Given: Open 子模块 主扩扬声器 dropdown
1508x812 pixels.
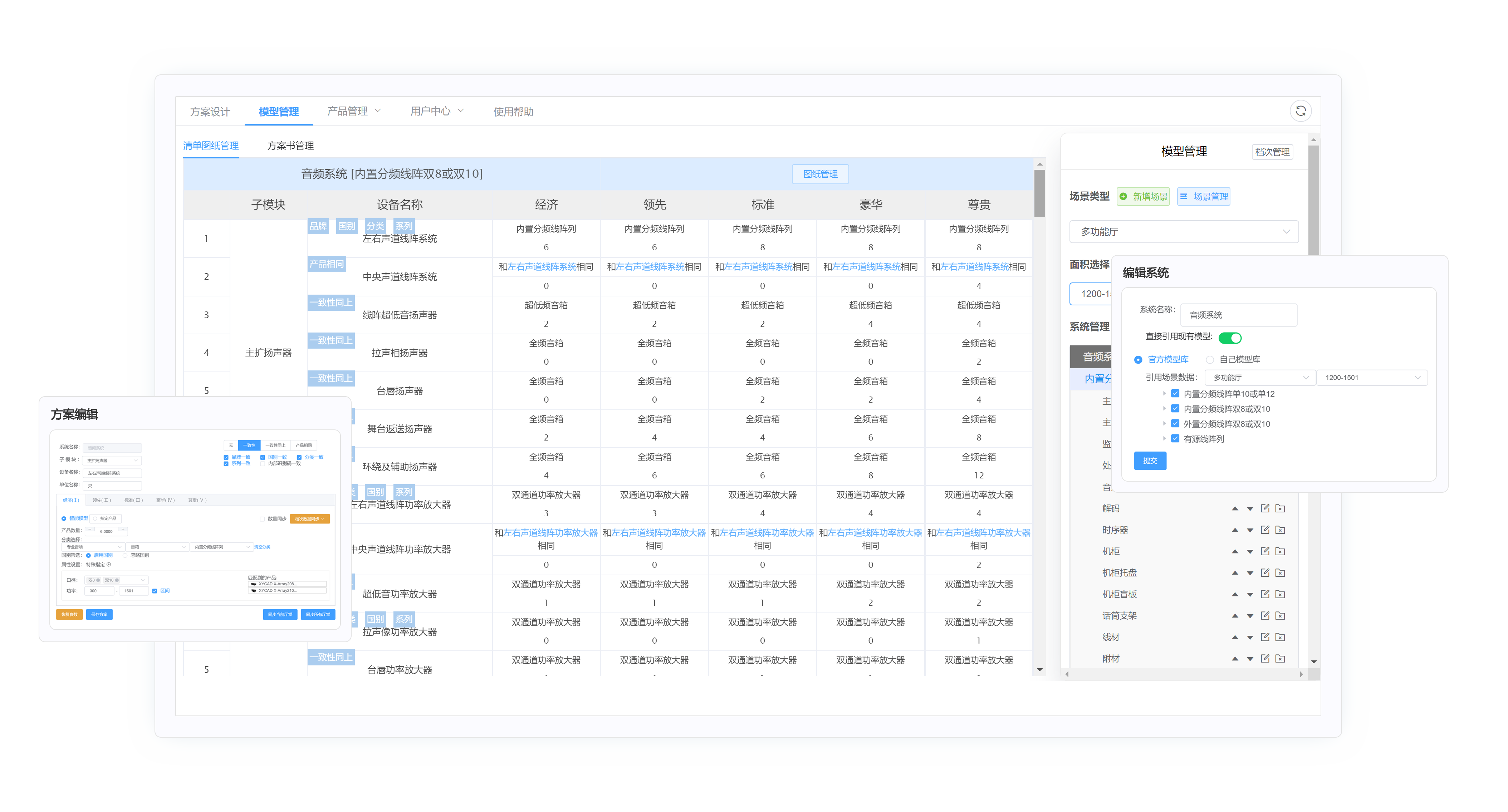Looking at the screenshot, I should [x=112, y=461].
